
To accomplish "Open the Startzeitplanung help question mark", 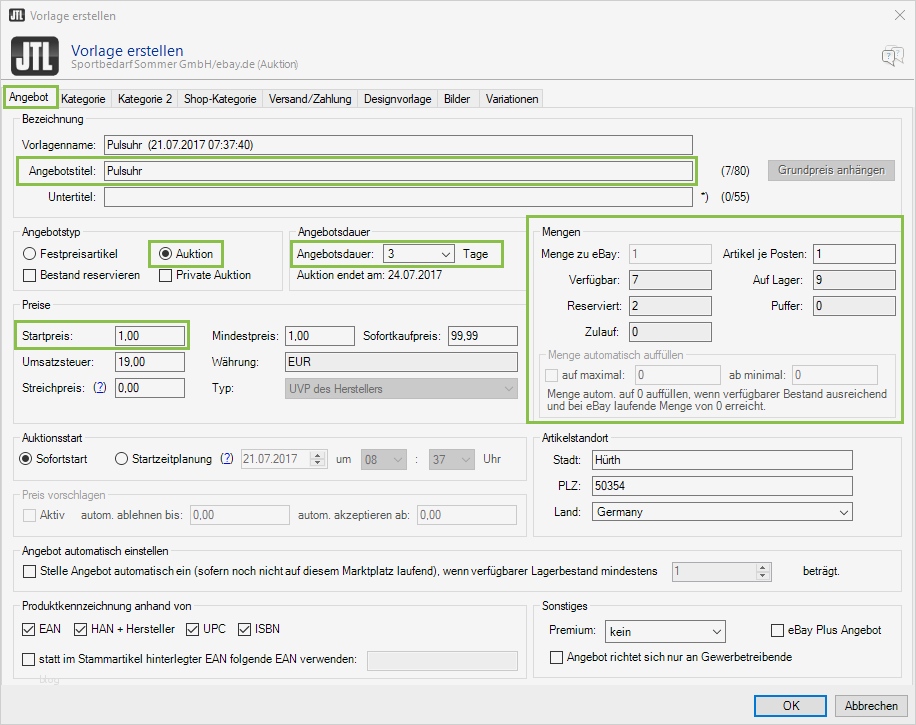I will tap(227, 459).
